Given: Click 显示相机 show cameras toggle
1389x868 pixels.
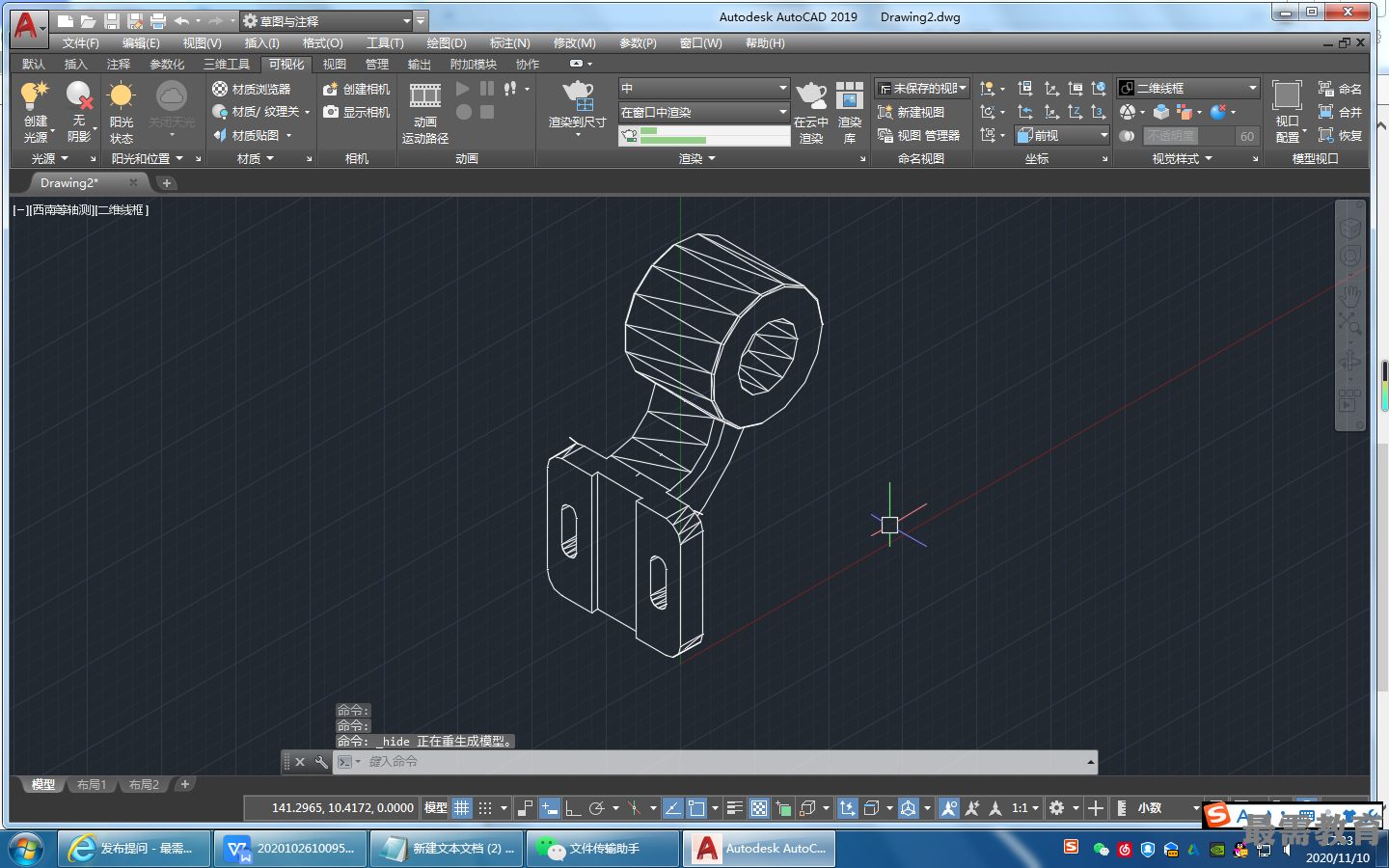Looking at the screenshot, I should point(356,112).
